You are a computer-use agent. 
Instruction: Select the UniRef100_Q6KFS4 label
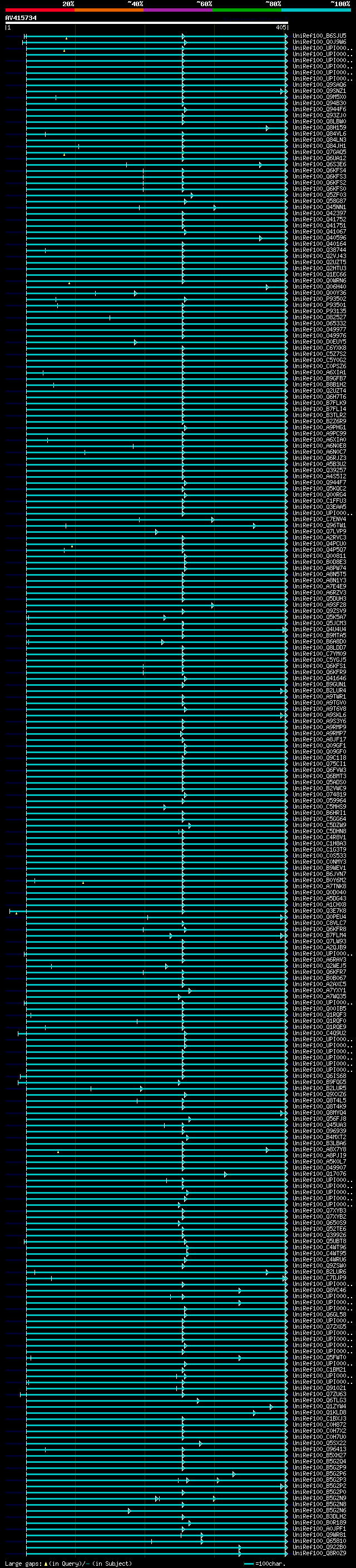coord(319,170)
